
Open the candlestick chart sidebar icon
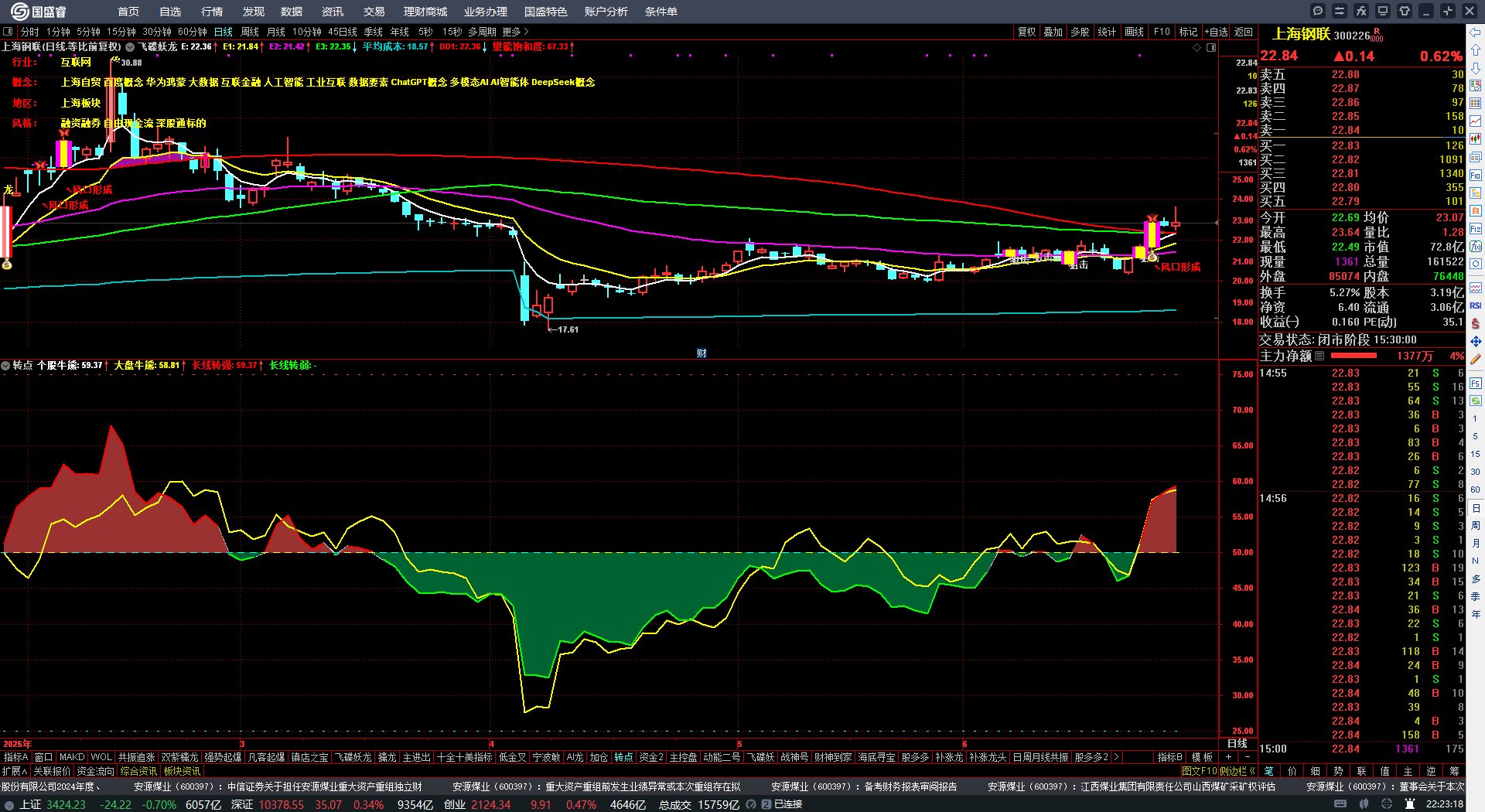(1476, 139)
